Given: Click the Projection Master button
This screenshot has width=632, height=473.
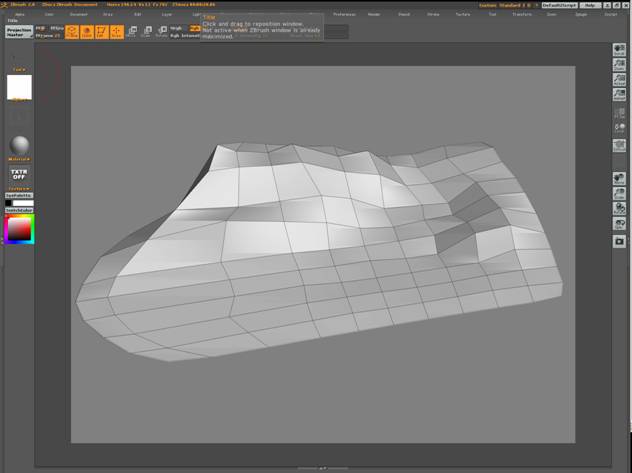Looking at the screenshot, I should click(x=18, y=32).
